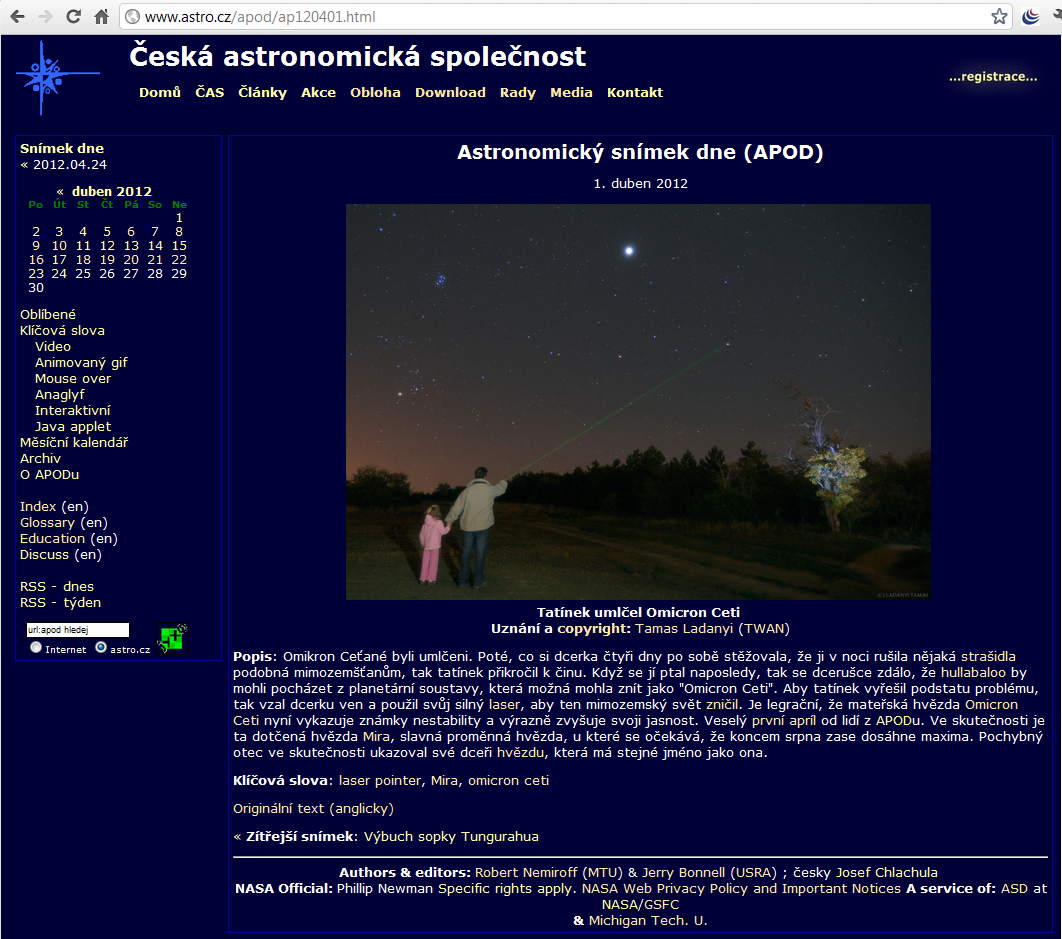Click the Česká astronomická společnost star logo
1062x939 pixels.
[x=57, y=78]
